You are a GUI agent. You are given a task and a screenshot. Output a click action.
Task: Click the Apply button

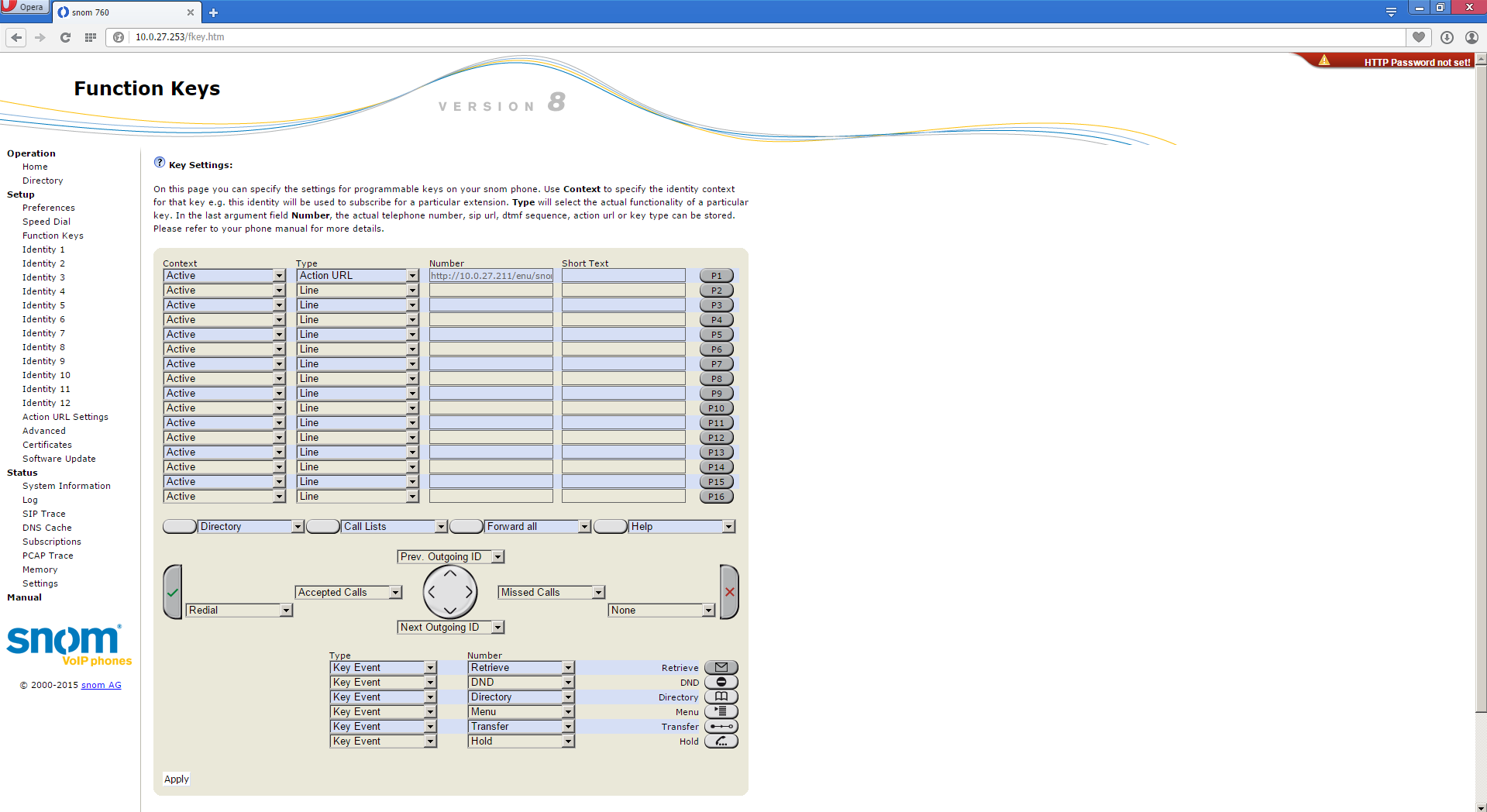pos(176,779)
